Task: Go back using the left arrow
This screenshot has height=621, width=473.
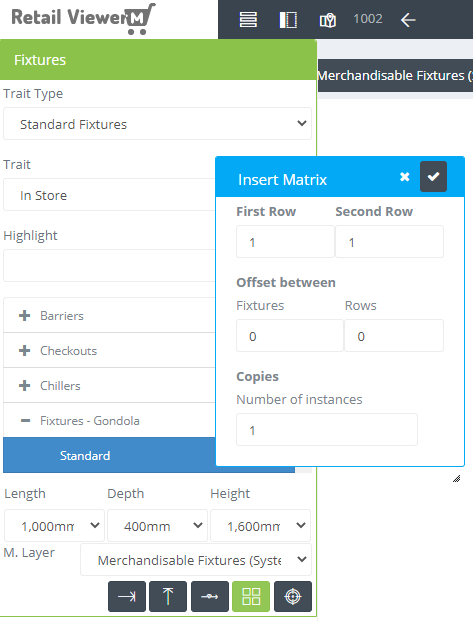Action: (x=408, y=20)
